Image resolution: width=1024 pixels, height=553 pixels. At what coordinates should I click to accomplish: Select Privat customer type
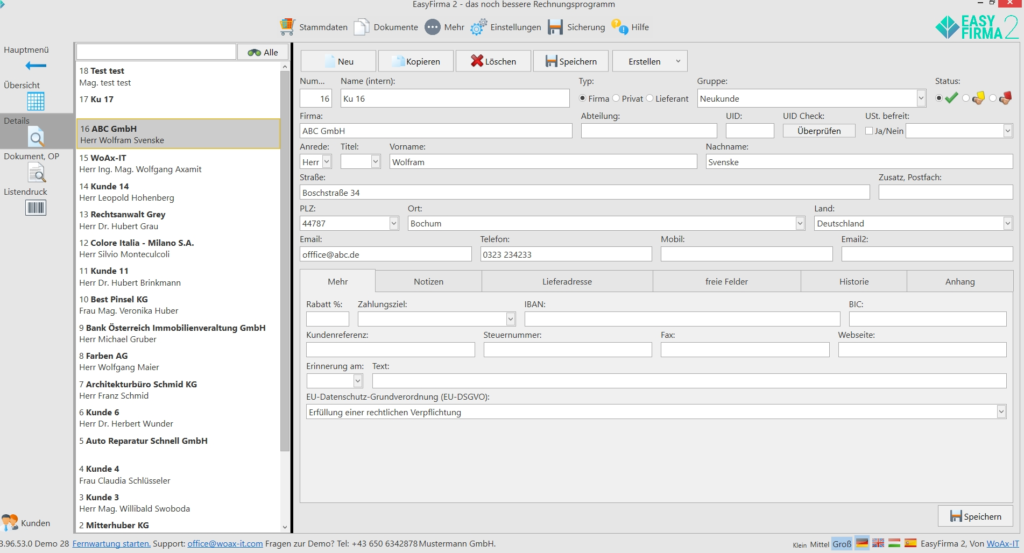coord(616,99)
